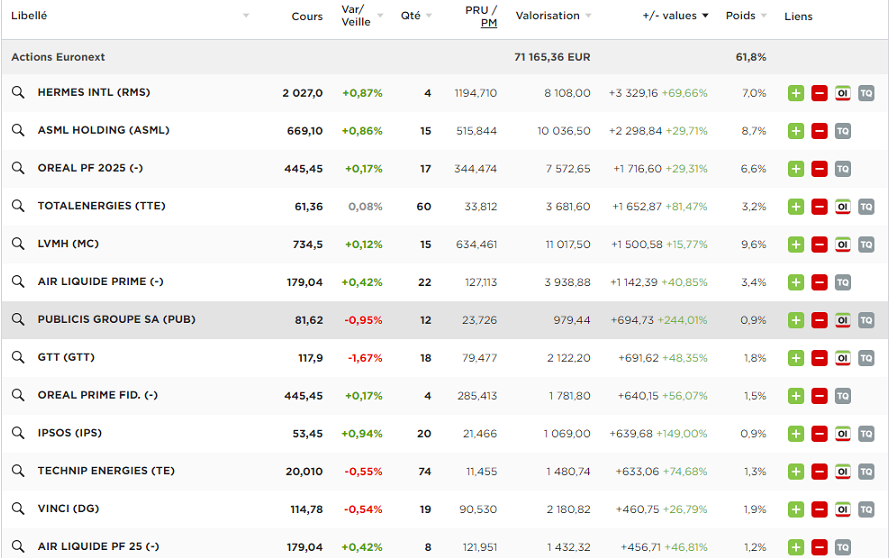The image size is (889, 558).
Task: Click the green plus button for LVMH
Action: (x=796, y=244)
